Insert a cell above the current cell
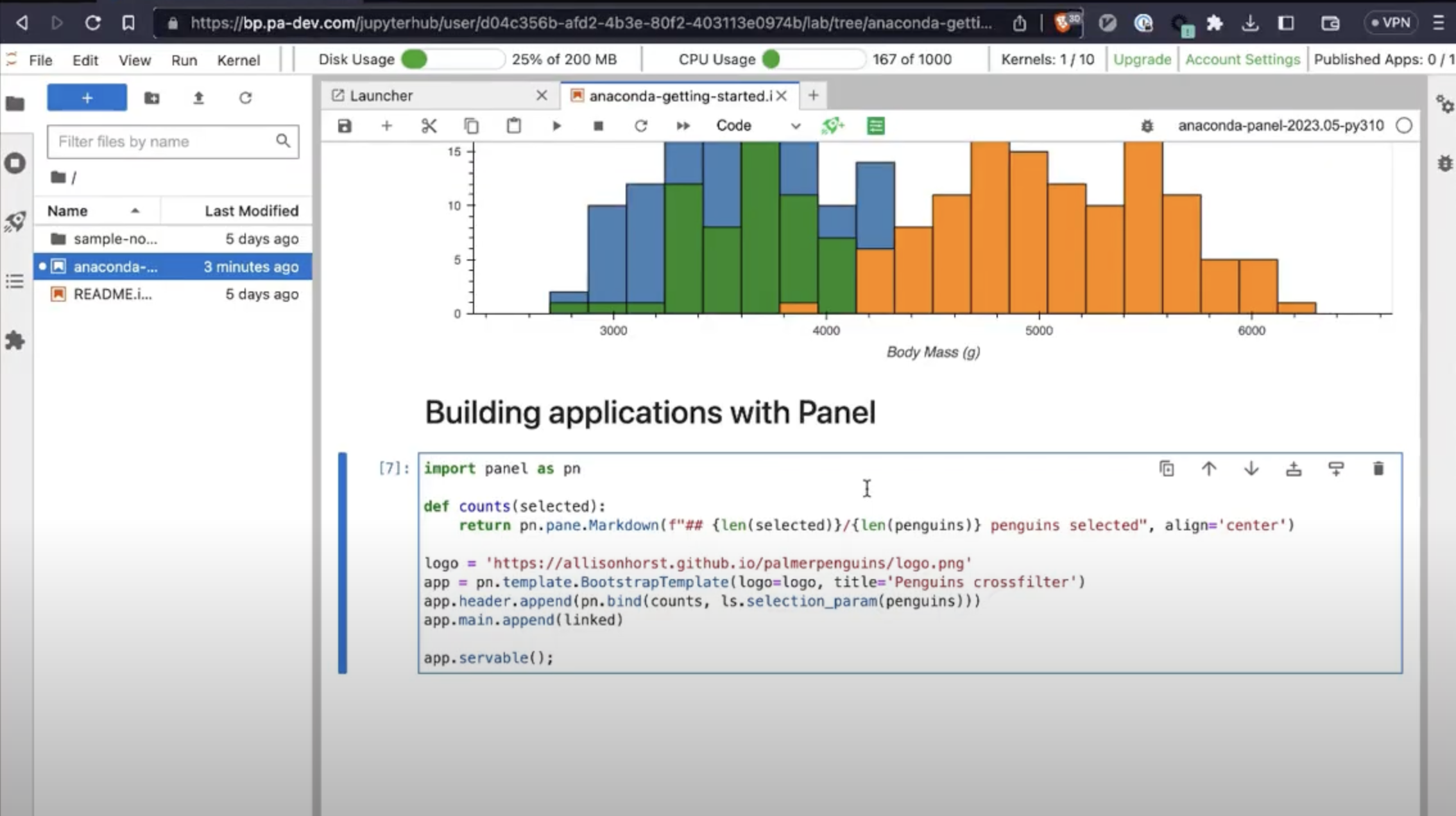The width and height of the screenshot is (1456, 816). (1294, 469)
